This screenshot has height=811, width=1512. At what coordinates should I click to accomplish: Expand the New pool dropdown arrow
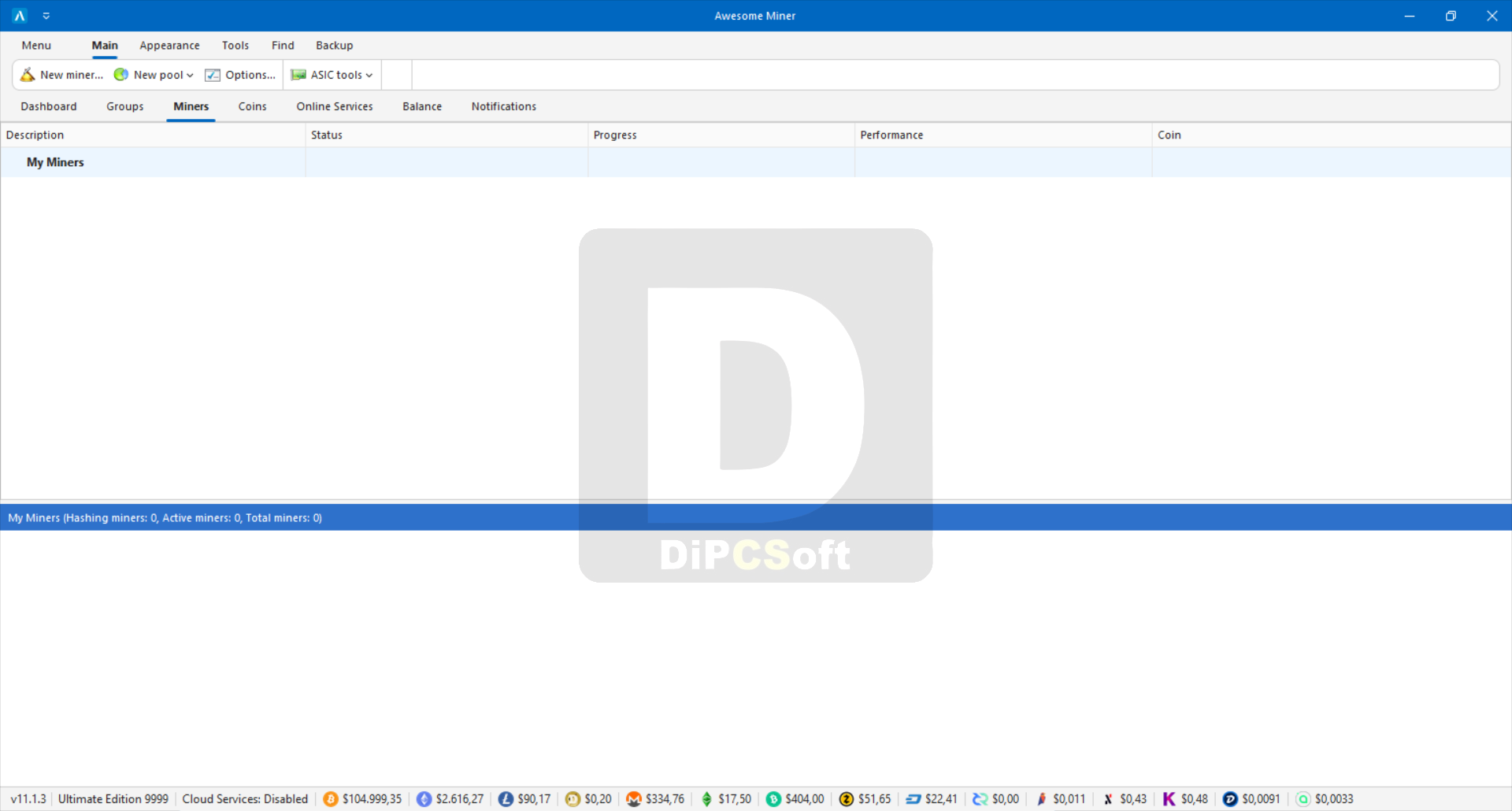coord(190,76)
